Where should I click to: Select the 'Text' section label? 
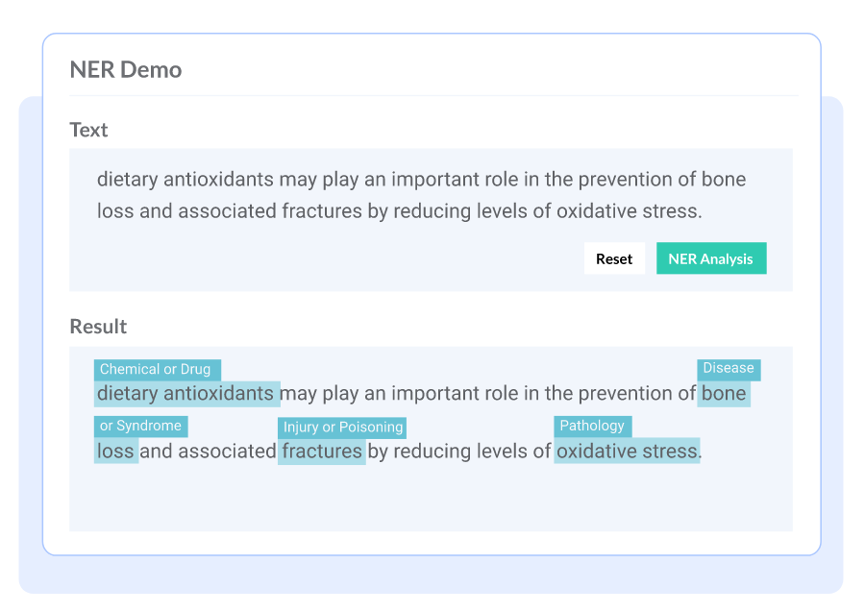[89, 130]
